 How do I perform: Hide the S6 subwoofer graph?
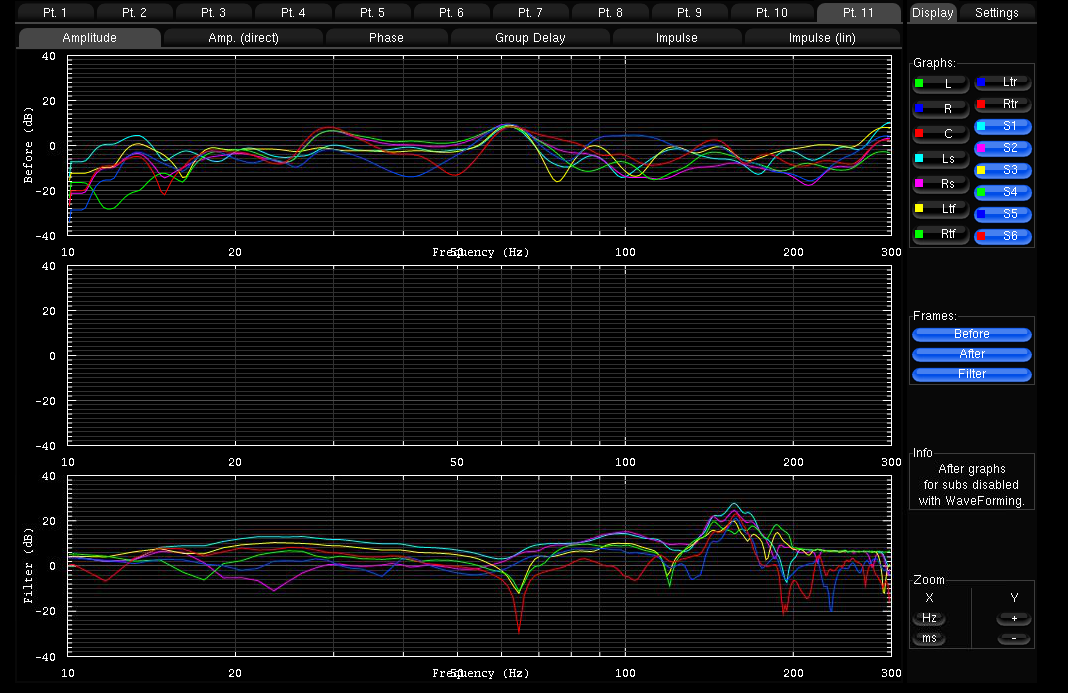1002,237
